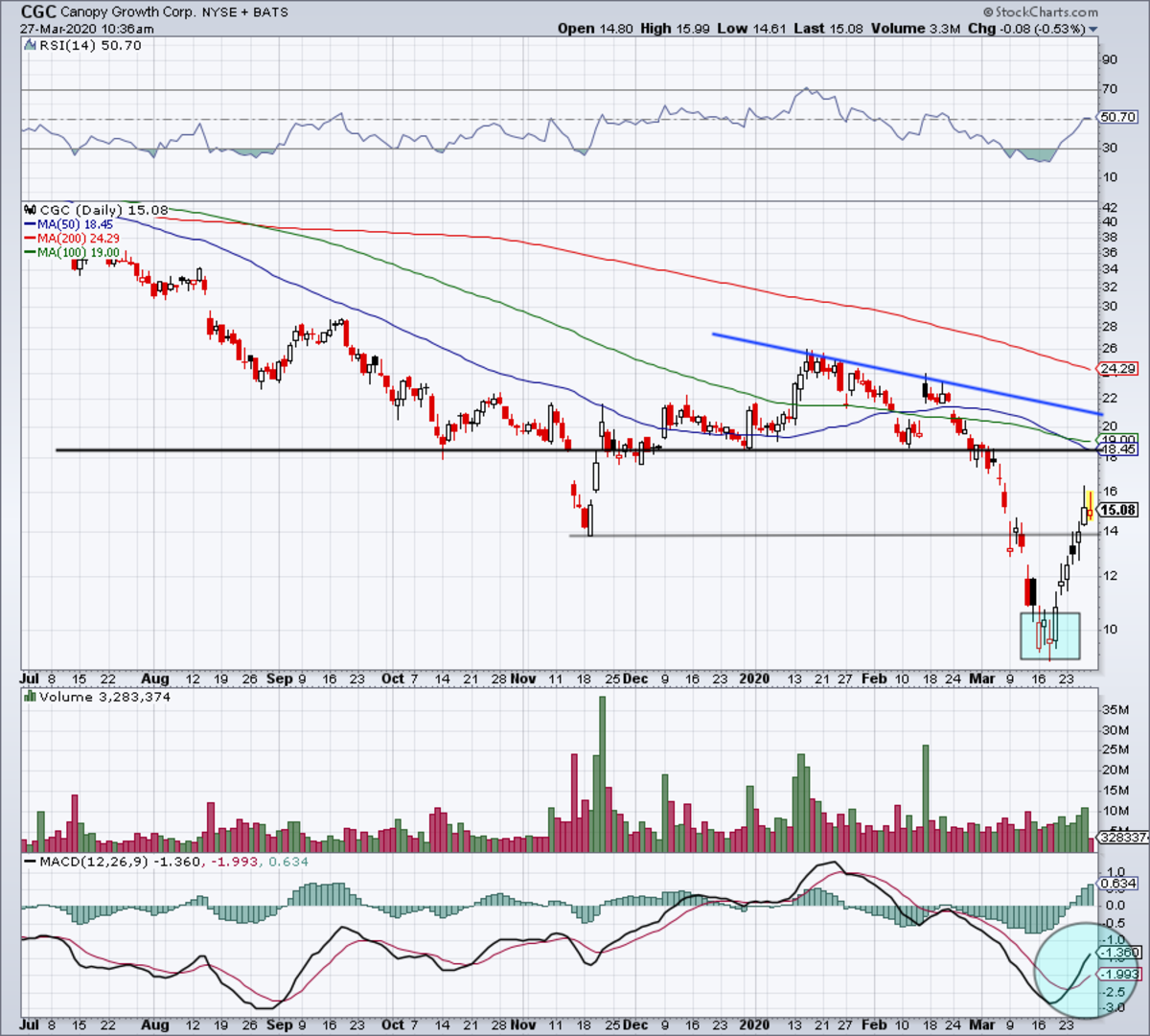Select the blue MA(50) line swatch
Image resolution: width=1150 pixels, height=1036 pixels.
[29, 224]
